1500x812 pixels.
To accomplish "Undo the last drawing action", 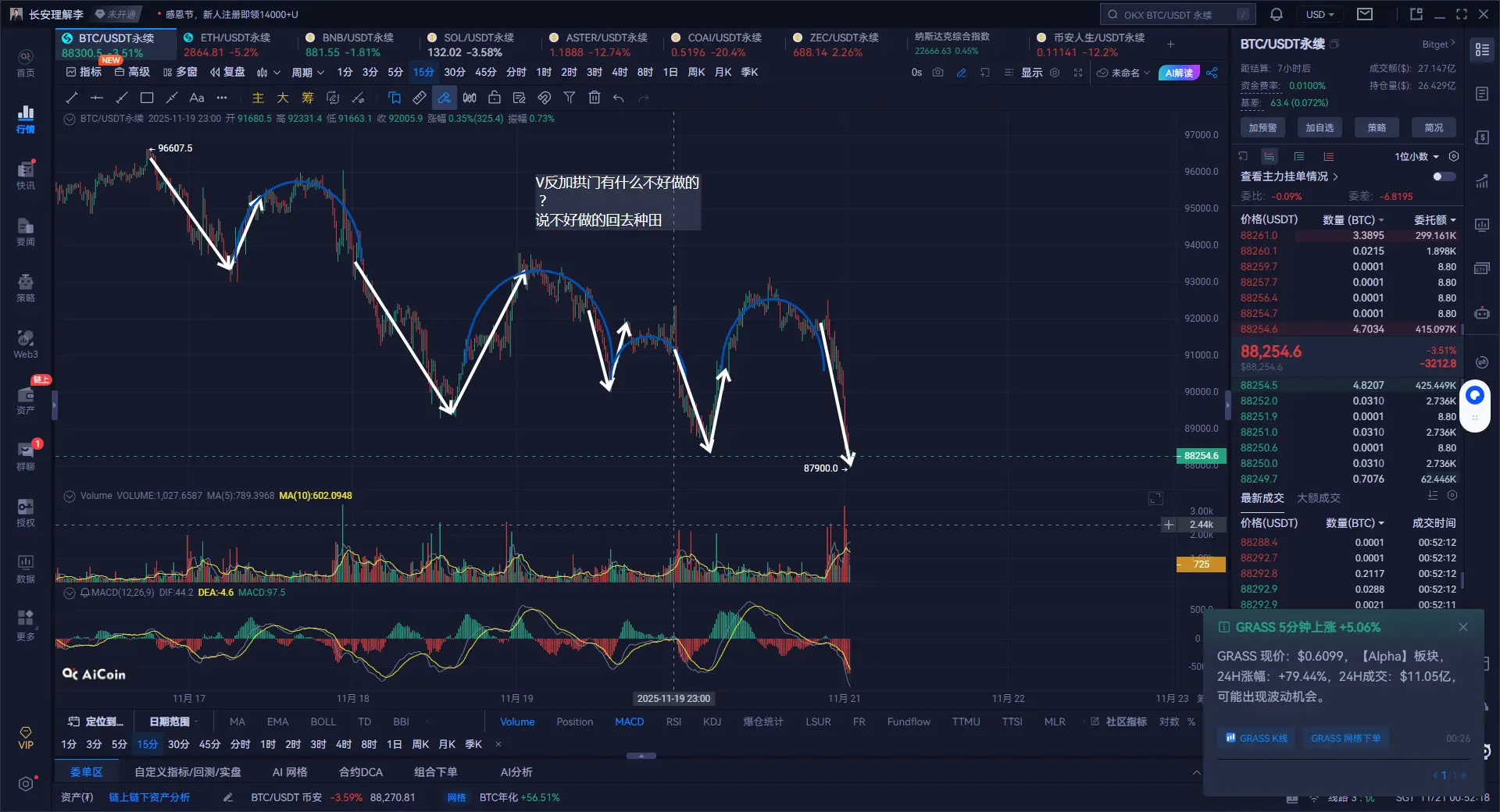I will point(619,98).
